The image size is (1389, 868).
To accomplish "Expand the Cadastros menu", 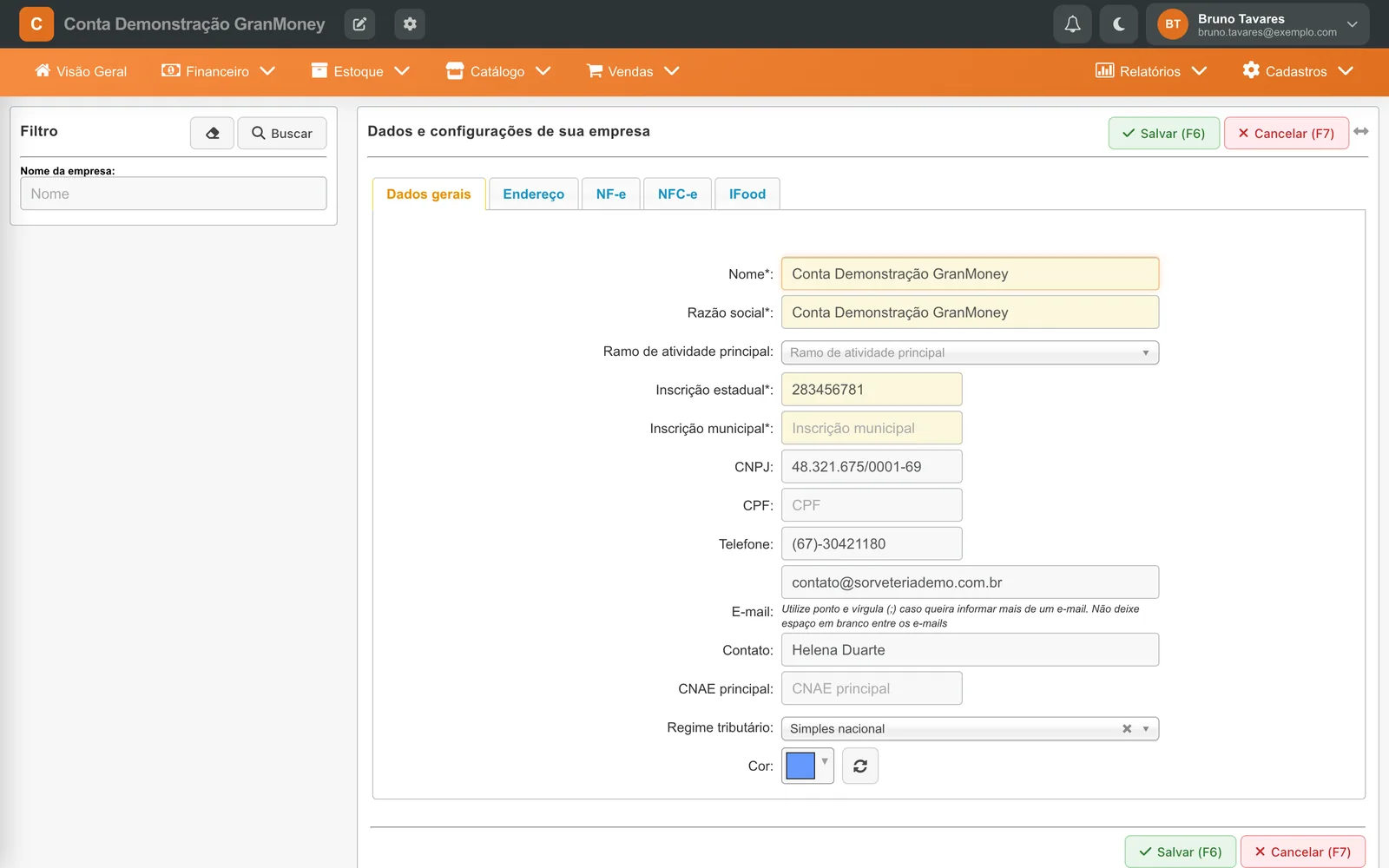I will pyautogui.click(x=1297, y=71).
